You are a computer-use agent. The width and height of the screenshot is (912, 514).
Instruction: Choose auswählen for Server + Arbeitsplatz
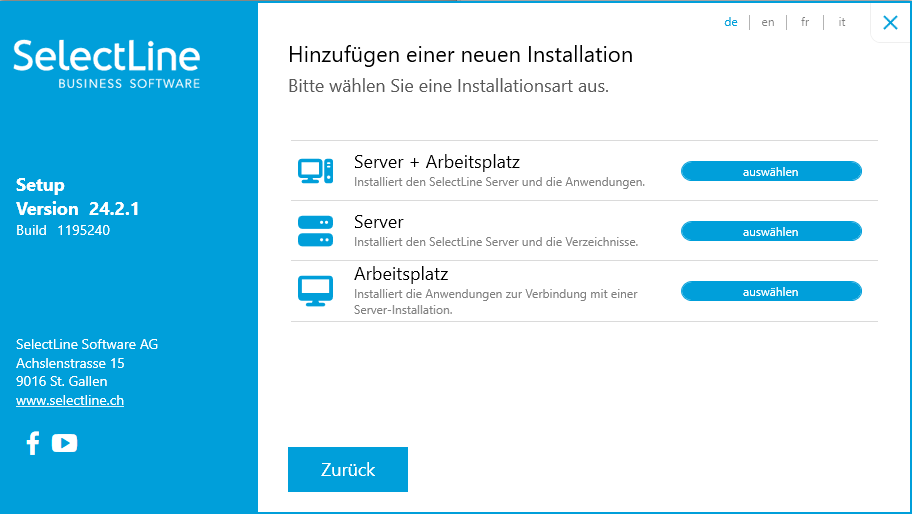coord(771,172)
